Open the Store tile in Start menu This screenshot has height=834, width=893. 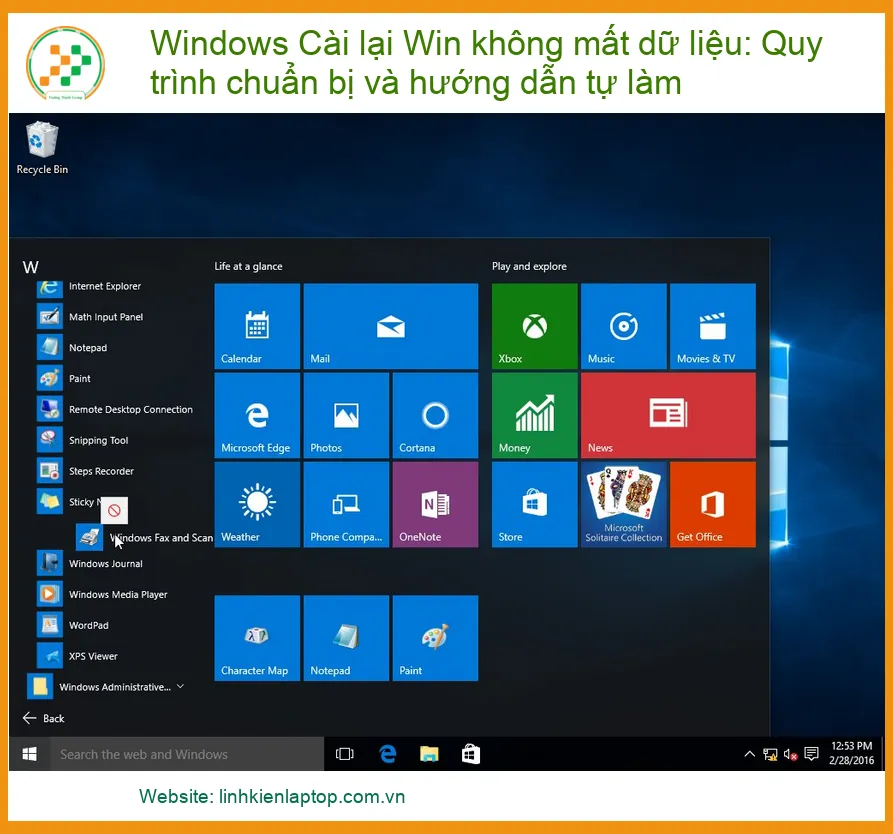click(534, 504)
